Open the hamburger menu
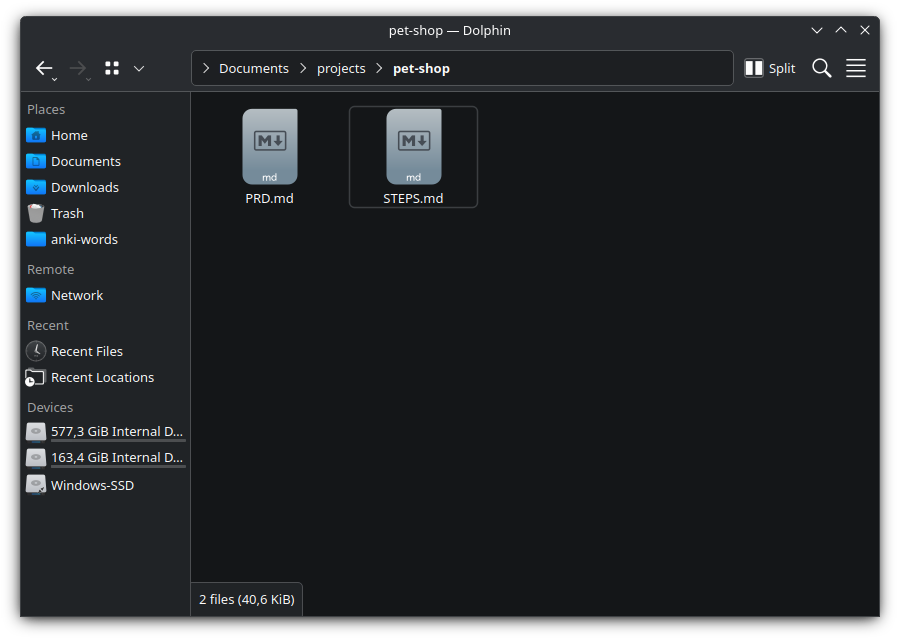The width and height of the screenshot is (900, 641). [856, 68]
